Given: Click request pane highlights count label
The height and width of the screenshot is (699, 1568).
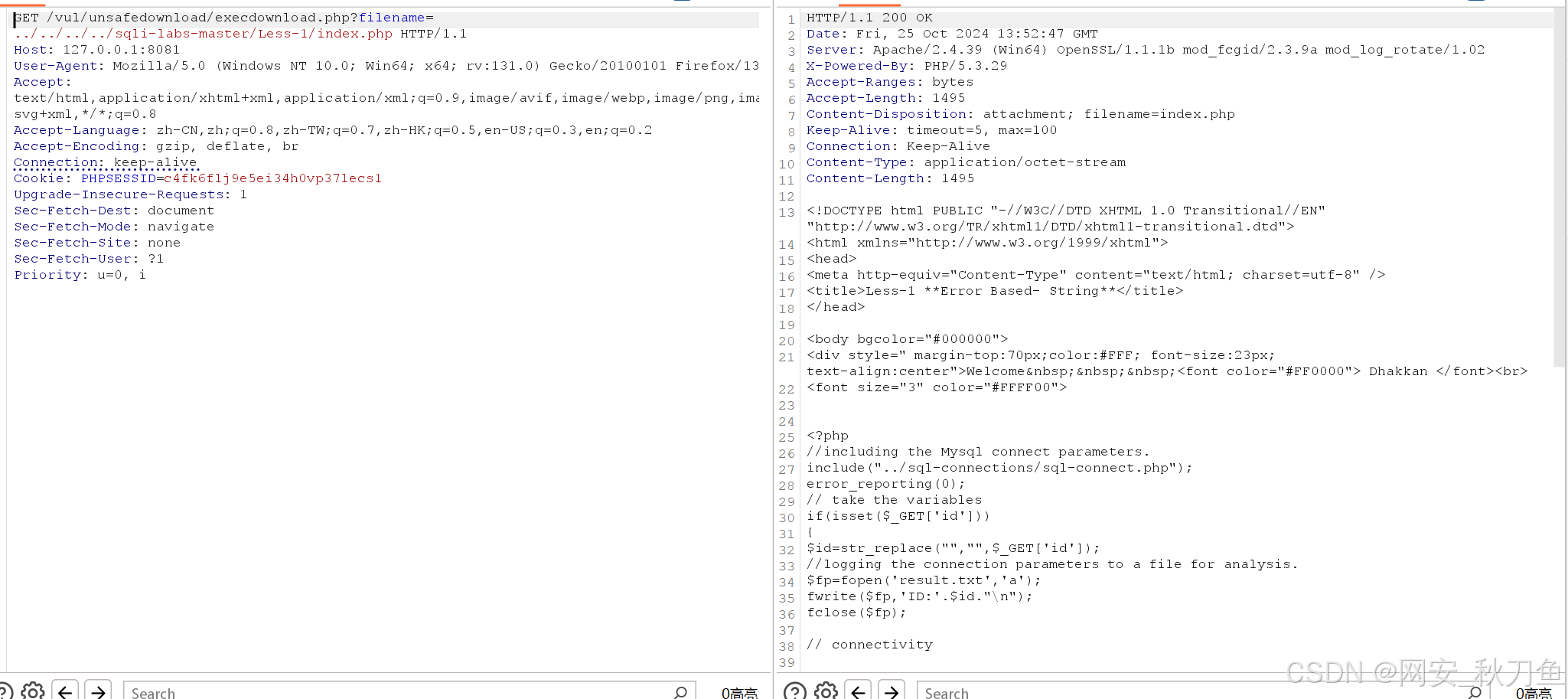Looking at the screenshot, I should click(739, 693).
